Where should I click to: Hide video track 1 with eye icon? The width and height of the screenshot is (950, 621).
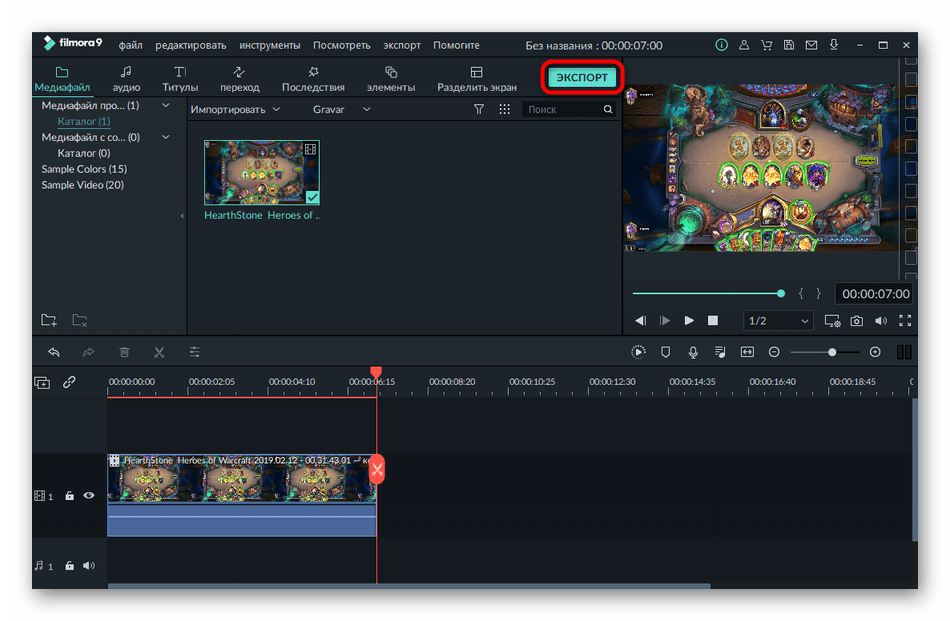[x=89, y=495]
